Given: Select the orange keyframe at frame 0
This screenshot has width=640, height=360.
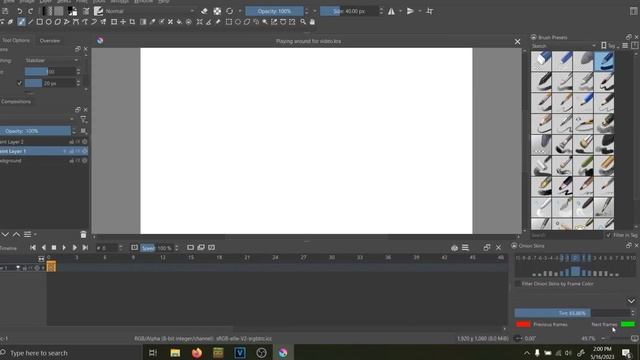Looking at the screenshot, I should (x=51, y=267).
